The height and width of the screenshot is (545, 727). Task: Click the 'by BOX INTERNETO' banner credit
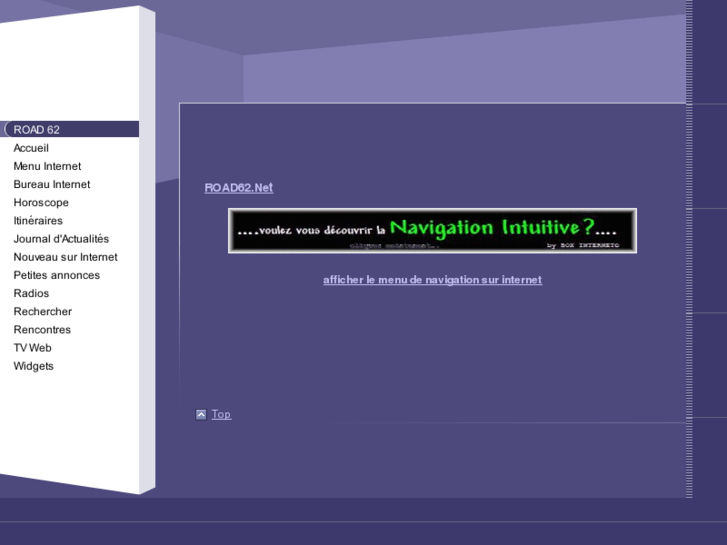[x=583, y=245]
